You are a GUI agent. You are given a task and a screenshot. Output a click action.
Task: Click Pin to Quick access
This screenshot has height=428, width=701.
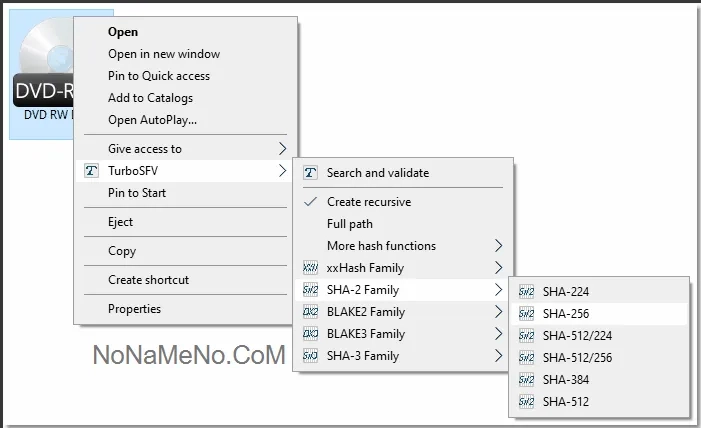tap(159, 76)
